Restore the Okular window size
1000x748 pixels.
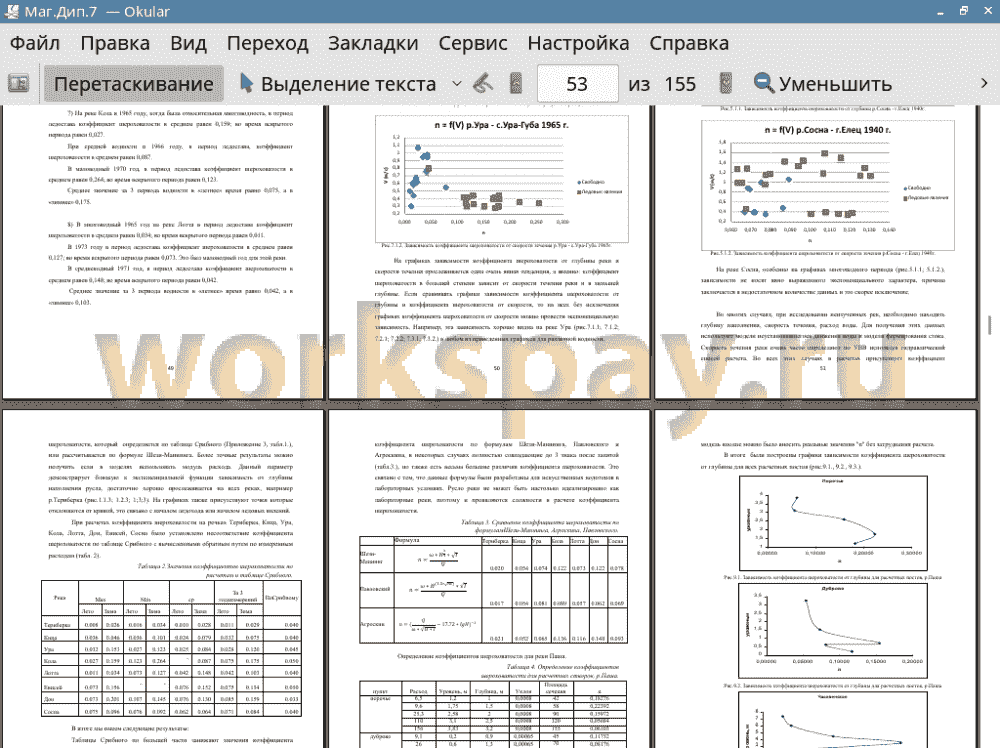pos(964,11)
